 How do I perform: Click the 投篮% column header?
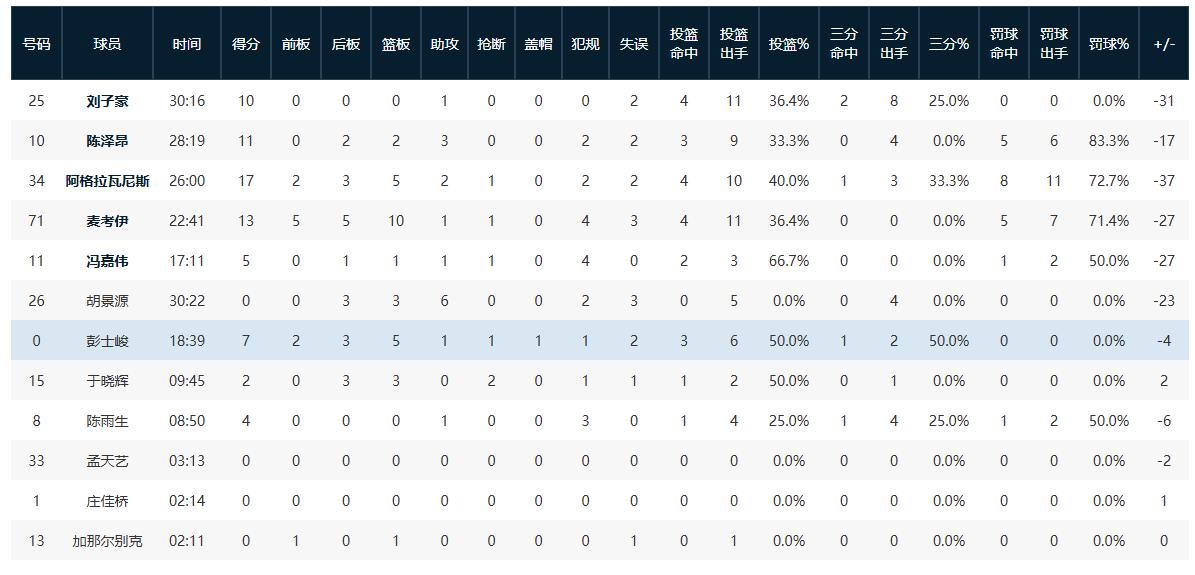pyautogui.click(x=789, y=44)
